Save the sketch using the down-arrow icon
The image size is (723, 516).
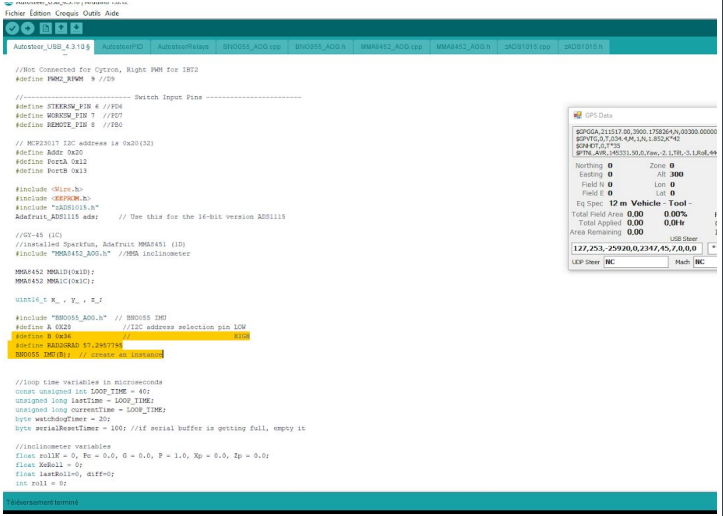coord(77,28)
